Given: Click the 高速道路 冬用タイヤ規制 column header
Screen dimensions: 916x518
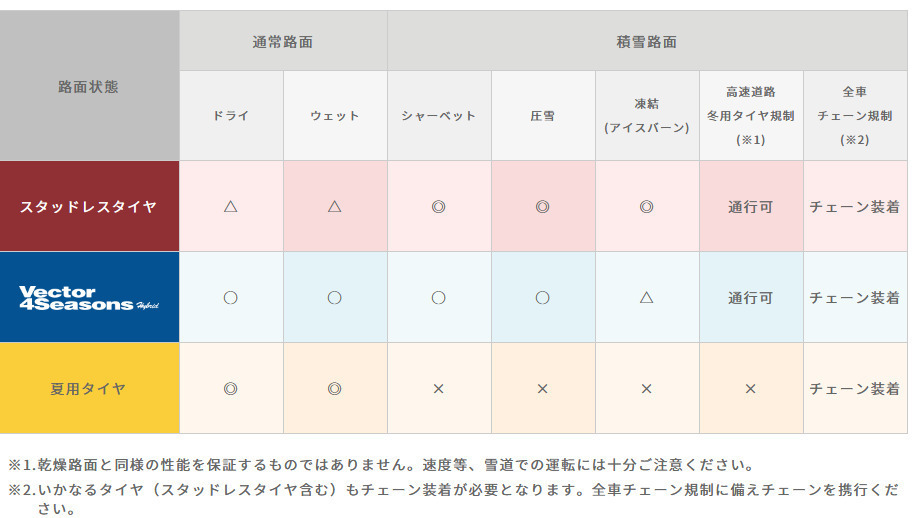Looking at the screenshot, I should [x=751, y=116].
